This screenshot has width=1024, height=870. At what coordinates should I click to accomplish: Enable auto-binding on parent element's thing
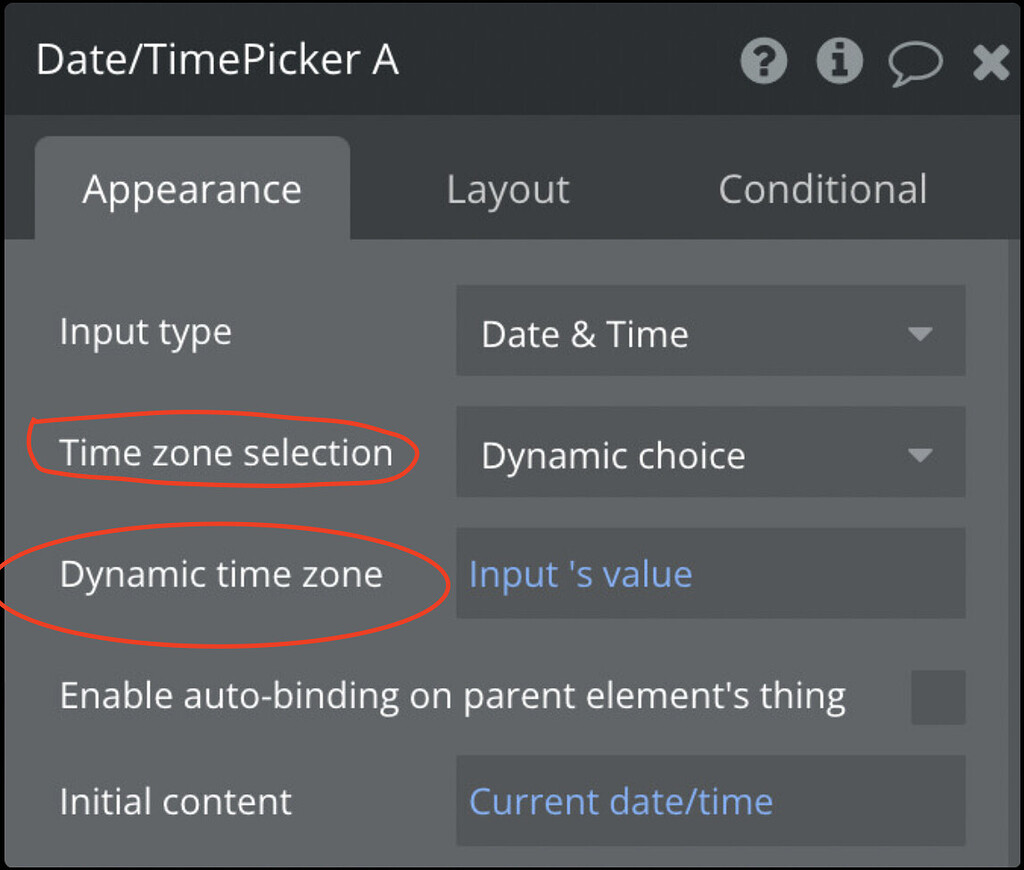pos(935,696)
